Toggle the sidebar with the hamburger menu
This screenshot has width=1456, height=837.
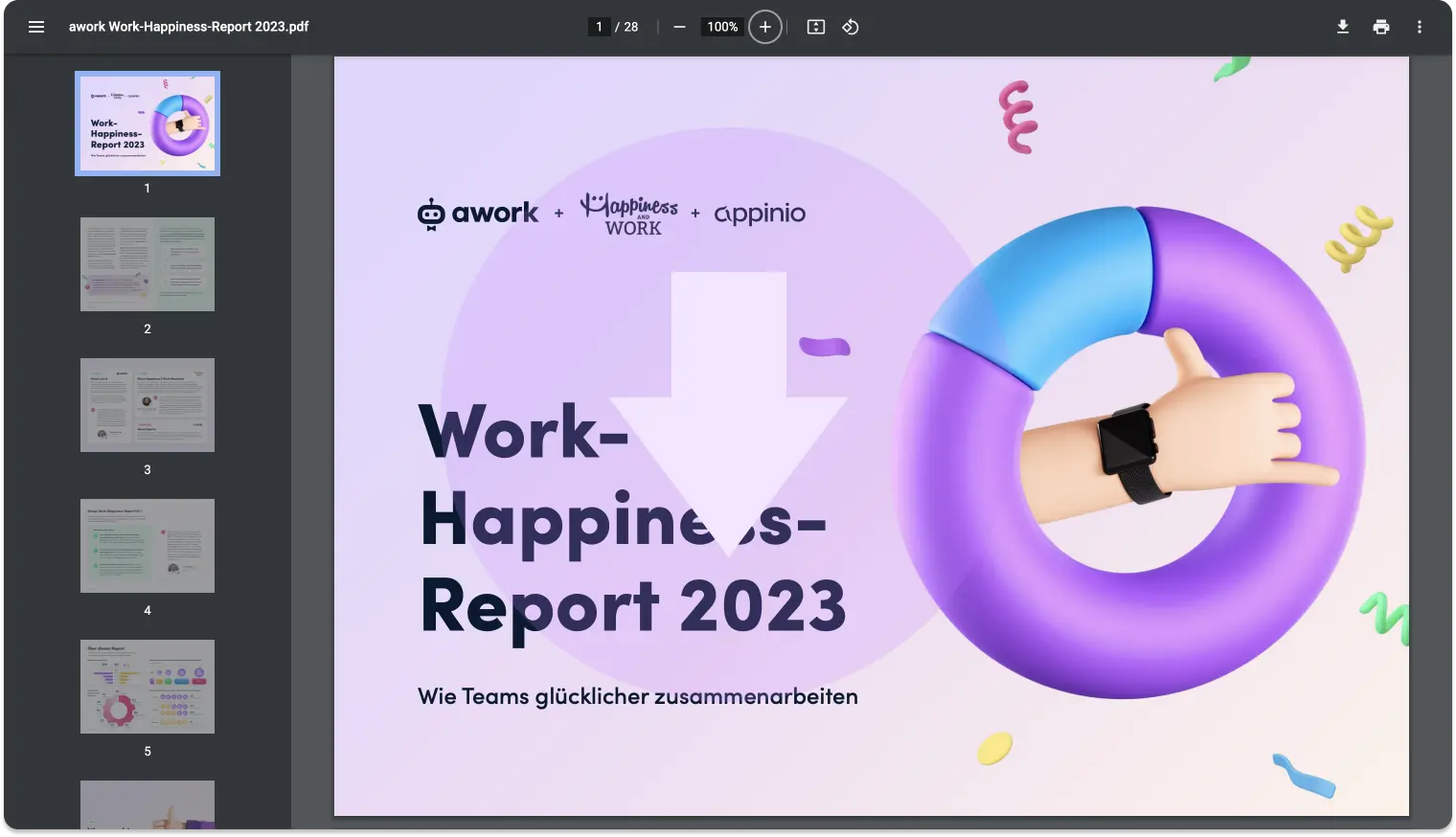[36, 27]
